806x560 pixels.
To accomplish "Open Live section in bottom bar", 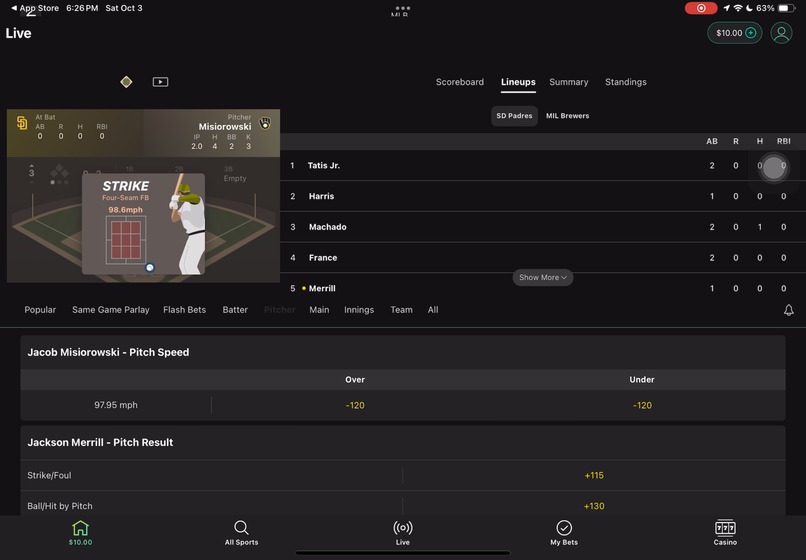I will tap(402, 533).
